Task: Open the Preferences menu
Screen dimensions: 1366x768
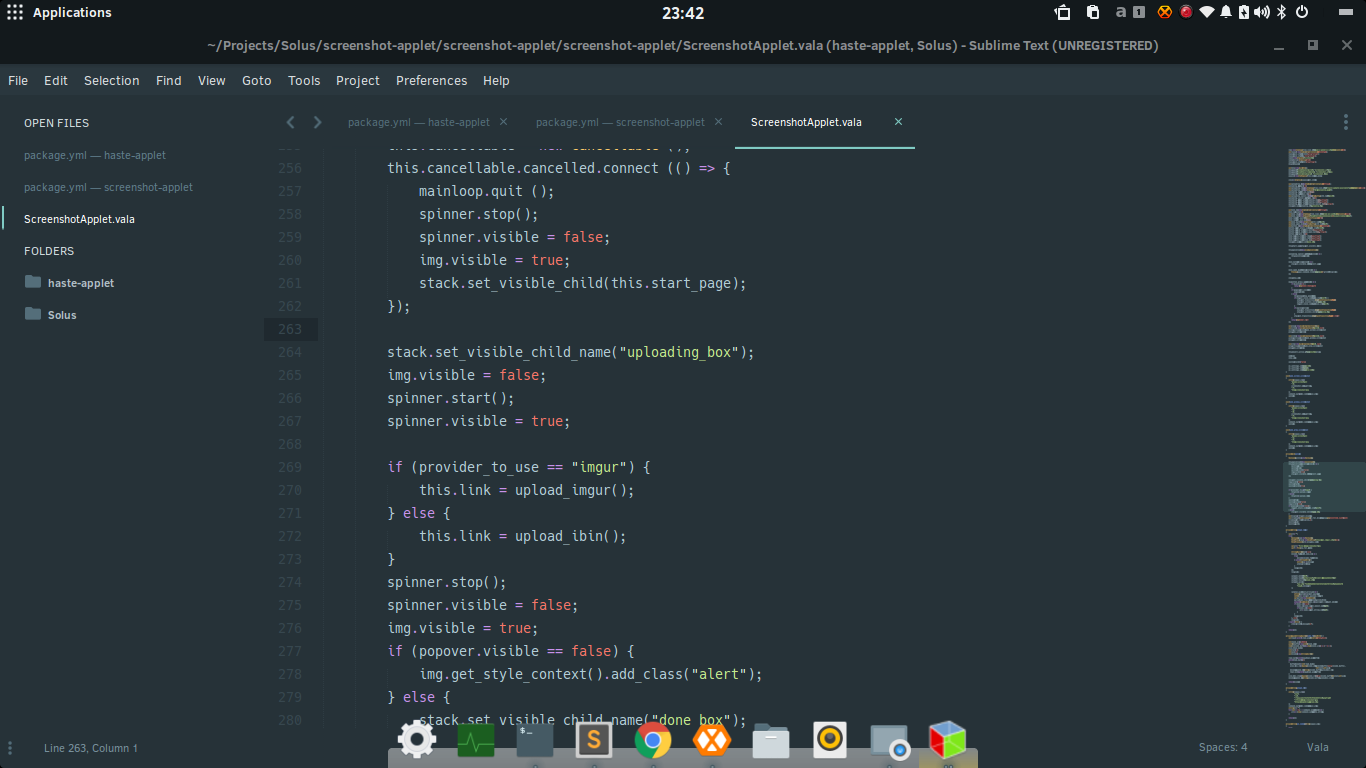Action: click(431, 81)
